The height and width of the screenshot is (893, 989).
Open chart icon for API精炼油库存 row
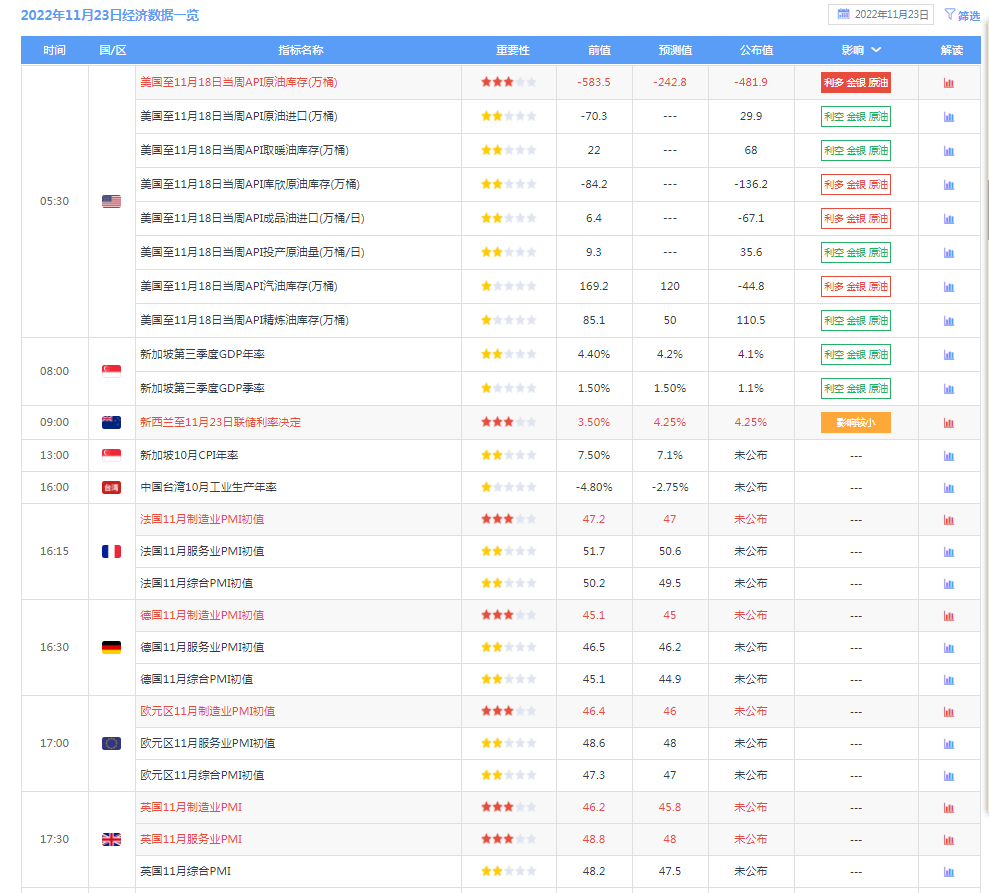[949, 321]
